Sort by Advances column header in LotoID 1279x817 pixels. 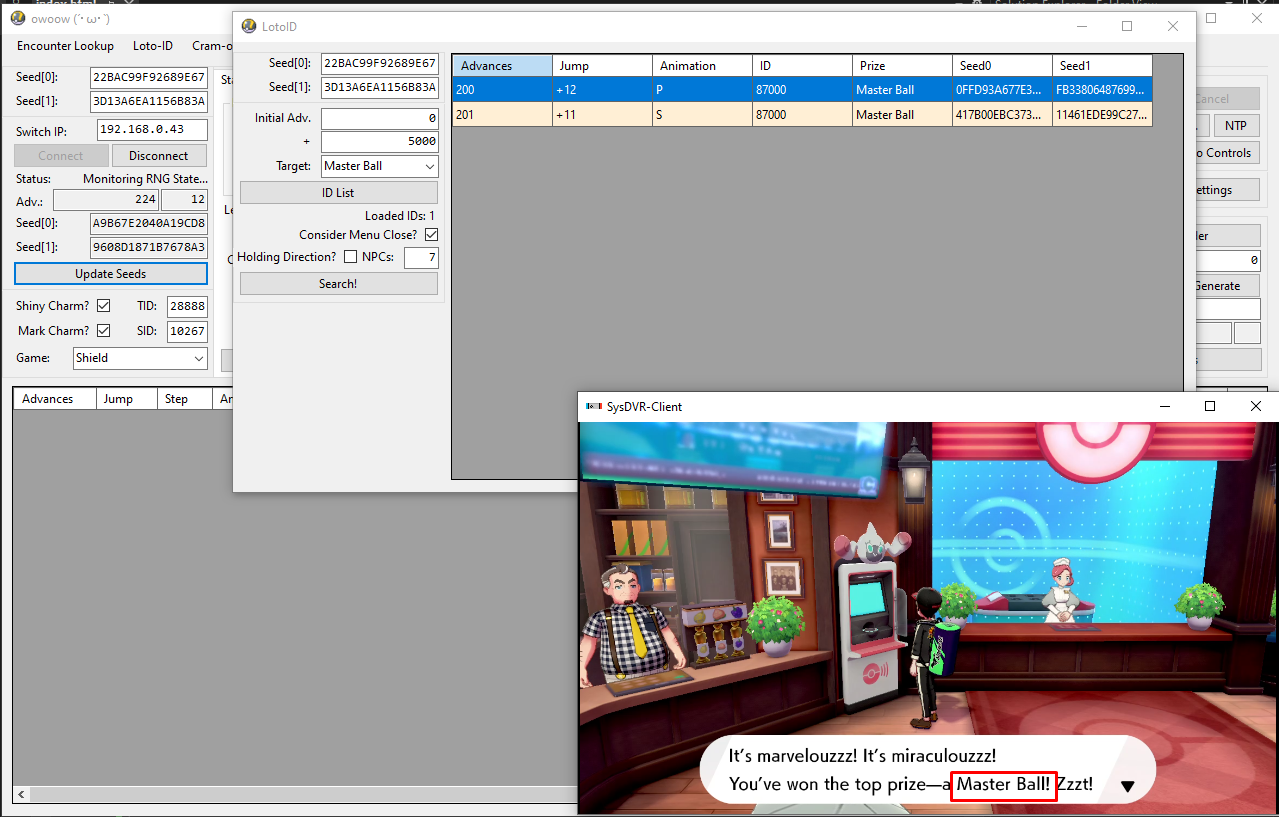(502, 66)
